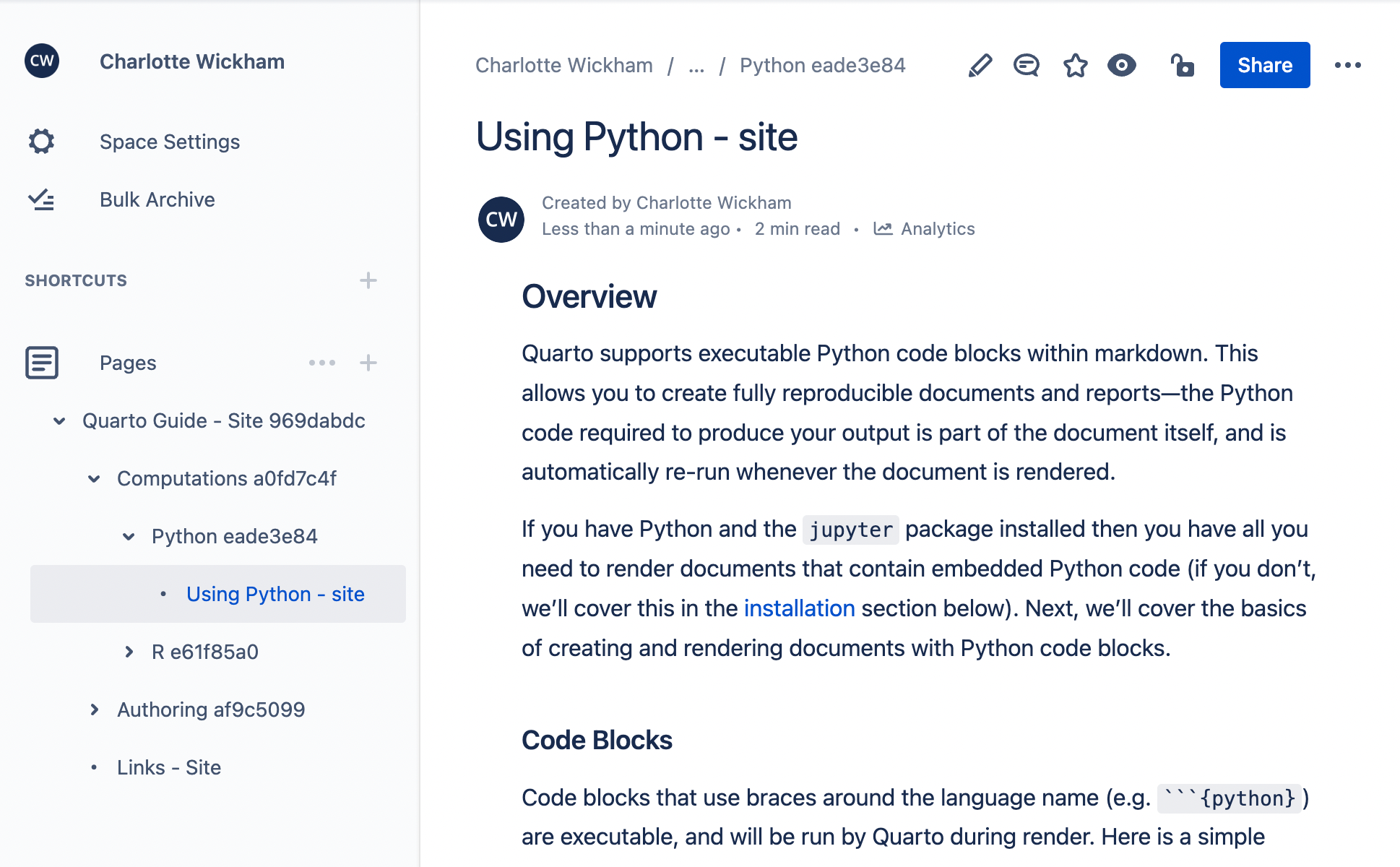Select the Links - Site page

tap(169, 767)
